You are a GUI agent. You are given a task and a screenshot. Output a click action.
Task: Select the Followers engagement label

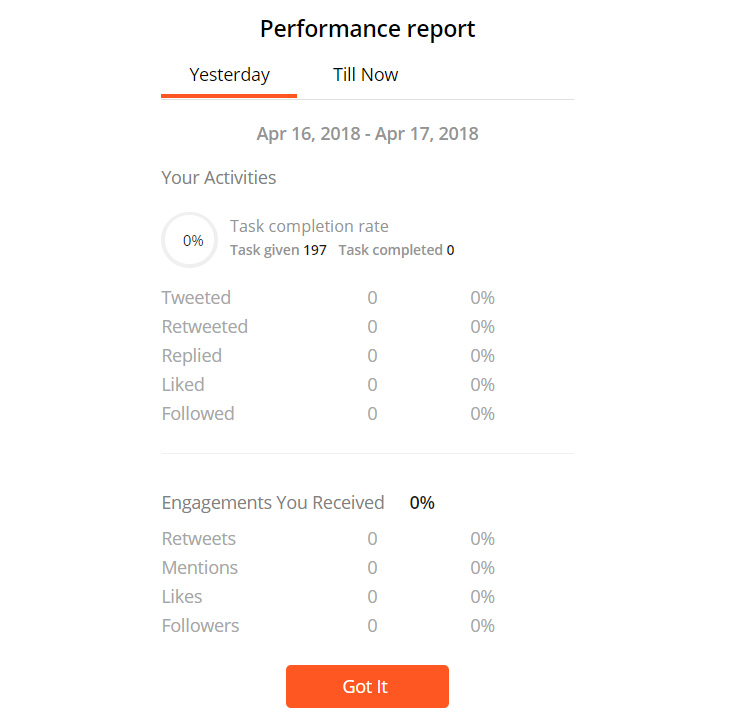pos(200,626)
